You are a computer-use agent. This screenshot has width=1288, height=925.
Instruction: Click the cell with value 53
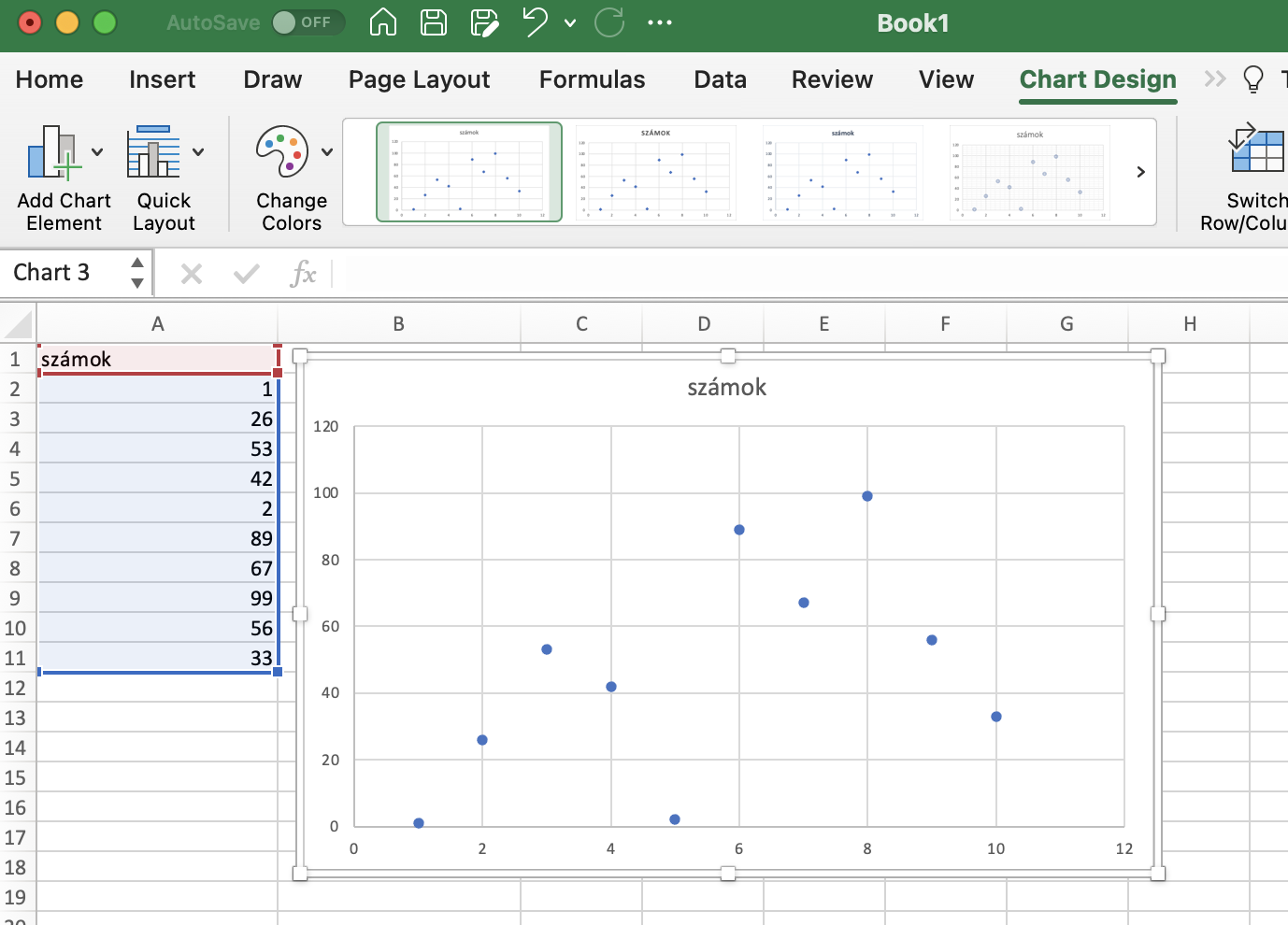(x=157, y=449)
